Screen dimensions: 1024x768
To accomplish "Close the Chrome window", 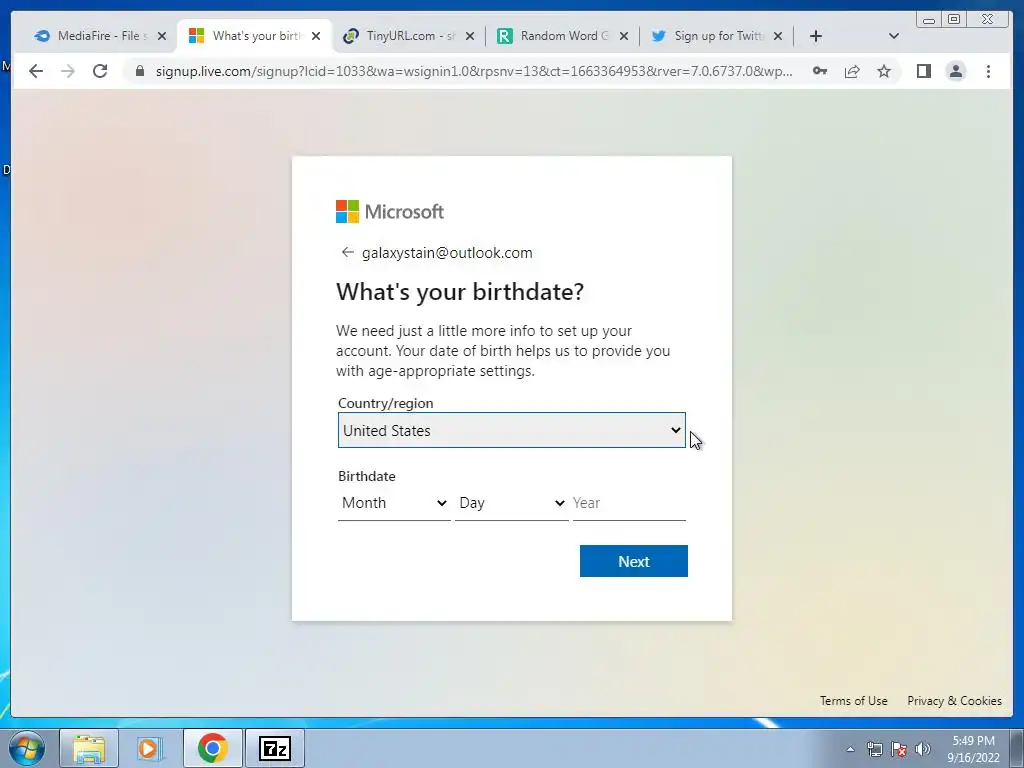I will [x=989, y=20].
